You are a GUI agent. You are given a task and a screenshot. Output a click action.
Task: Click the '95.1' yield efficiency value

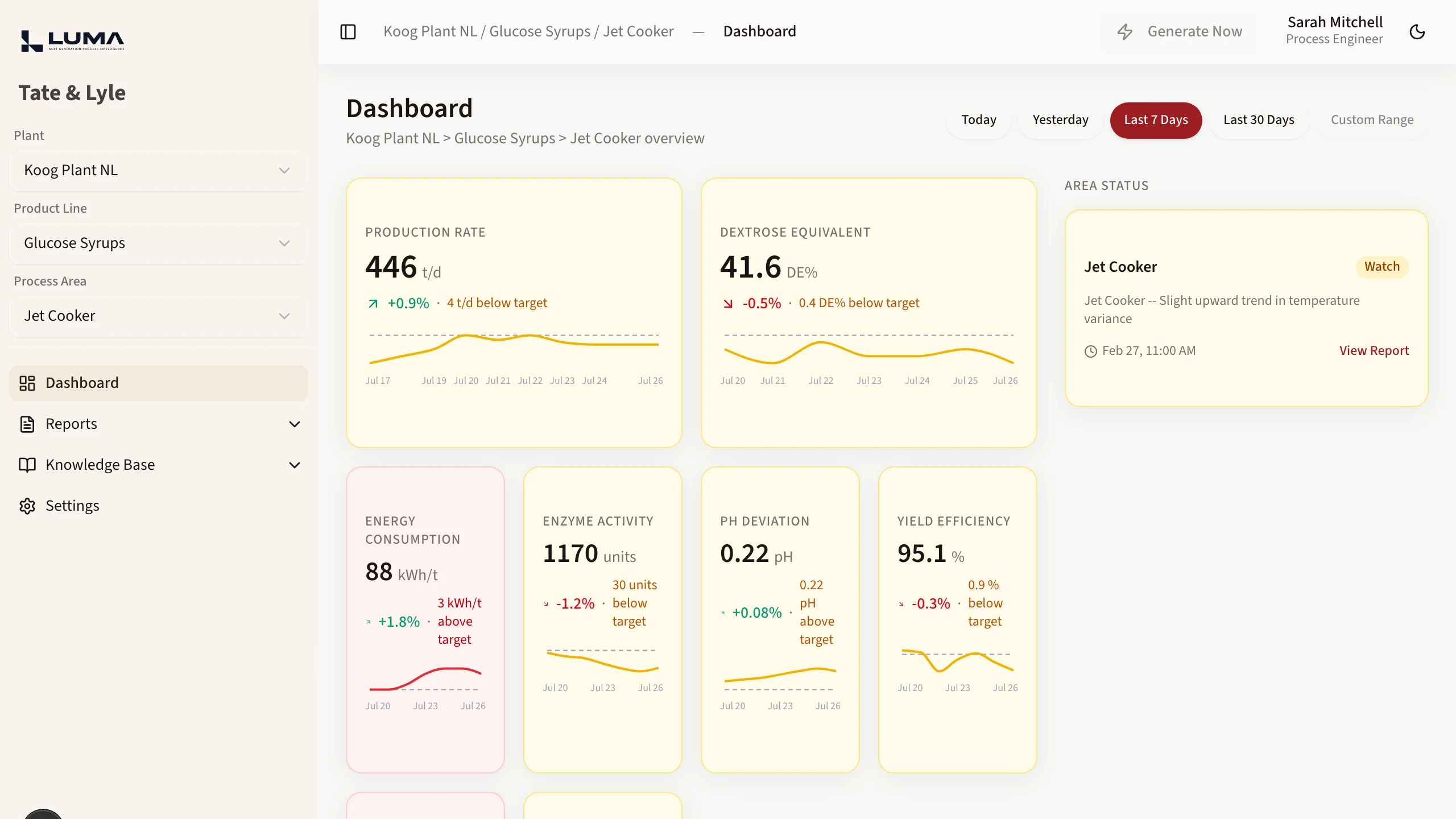[x=921, y=554]
